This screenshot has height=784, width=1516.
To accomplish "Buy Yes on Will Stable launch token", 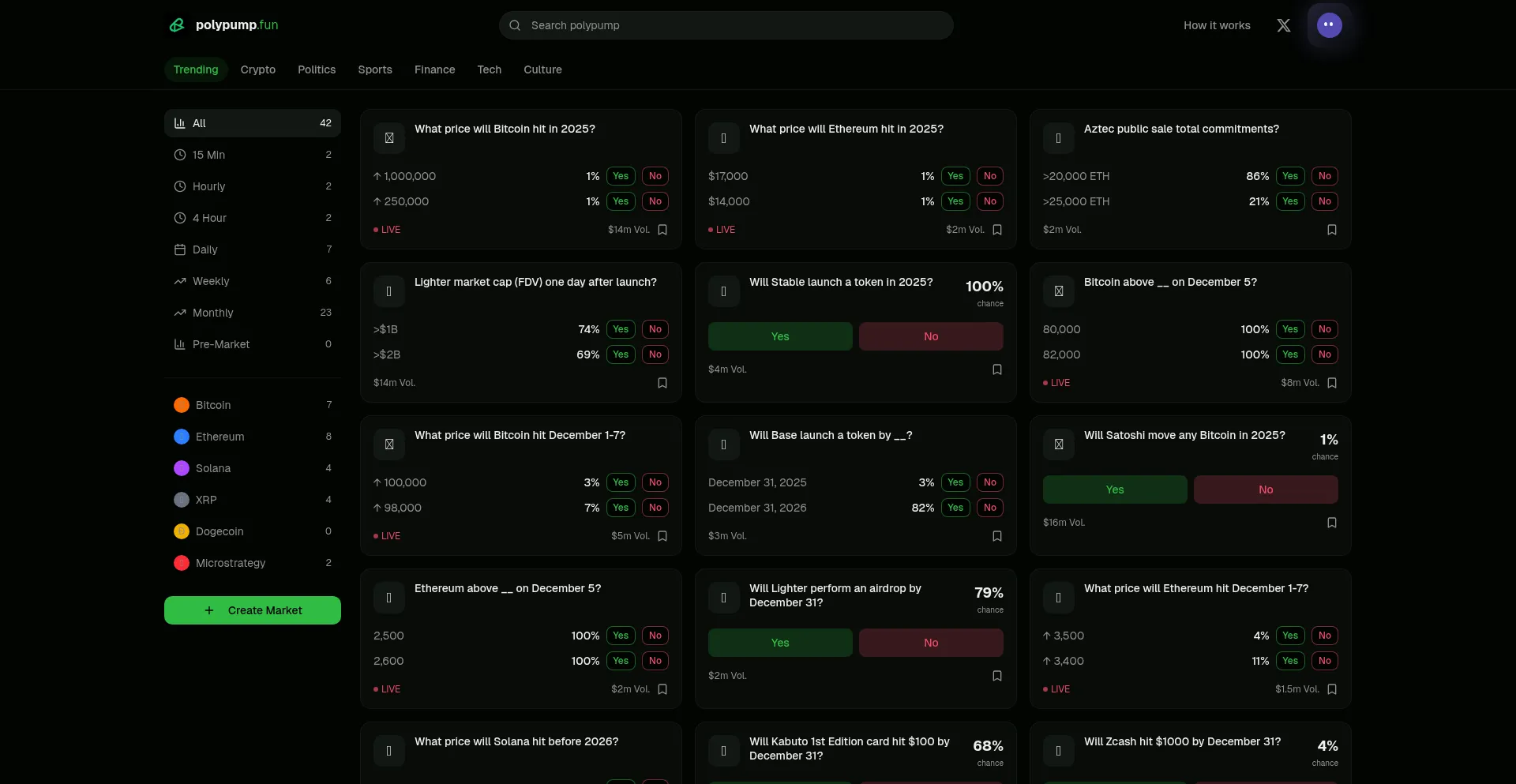I will [x=780, y=336].
